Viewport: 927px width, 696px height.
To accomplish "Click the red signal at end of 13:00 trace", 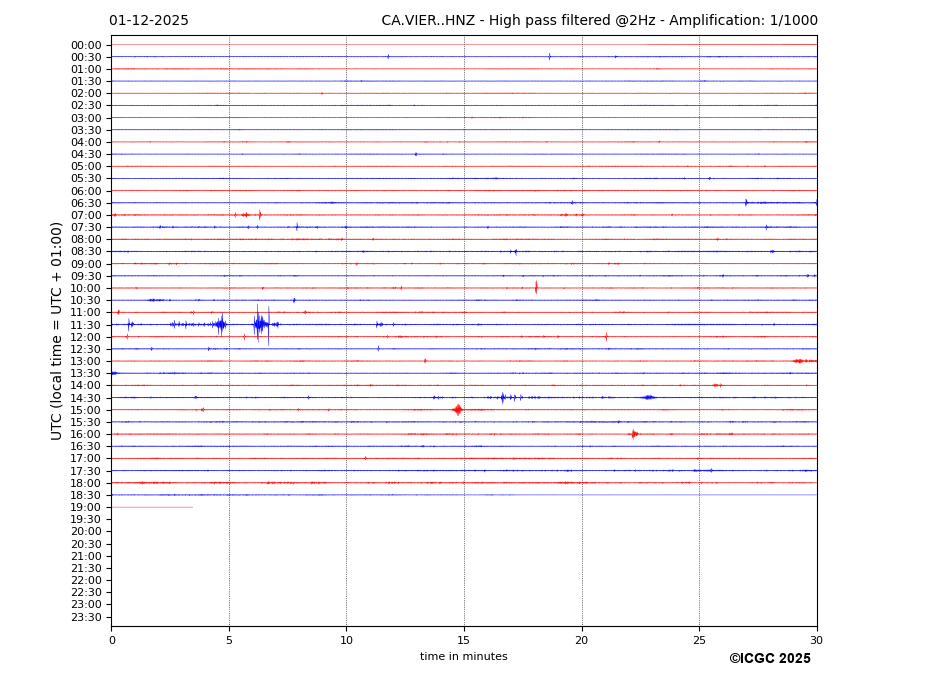I will (801, 361).
